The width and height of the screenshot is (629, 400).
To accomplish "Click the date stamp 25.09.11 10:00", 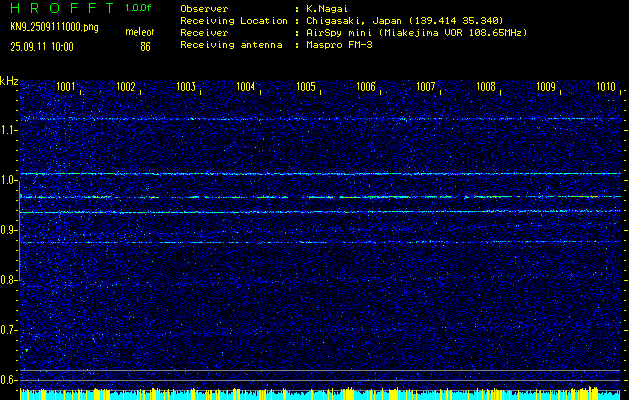I will click(42, 47).
